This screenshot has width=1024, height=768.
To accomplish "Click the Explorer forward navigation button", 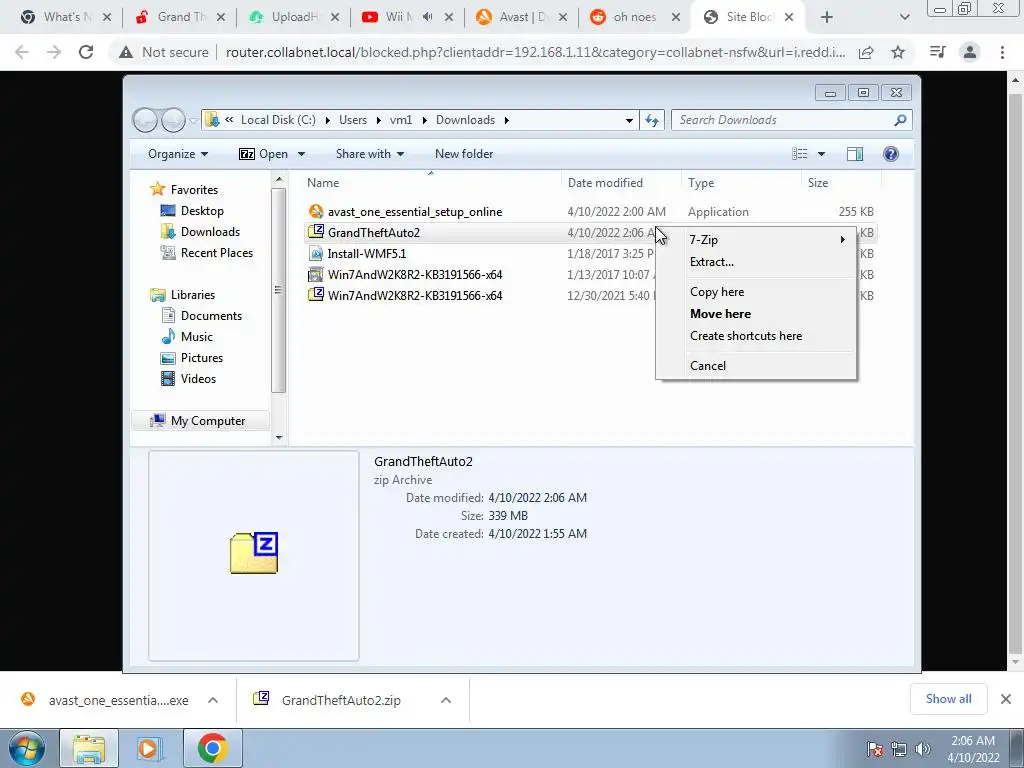I will click(173, 120).
